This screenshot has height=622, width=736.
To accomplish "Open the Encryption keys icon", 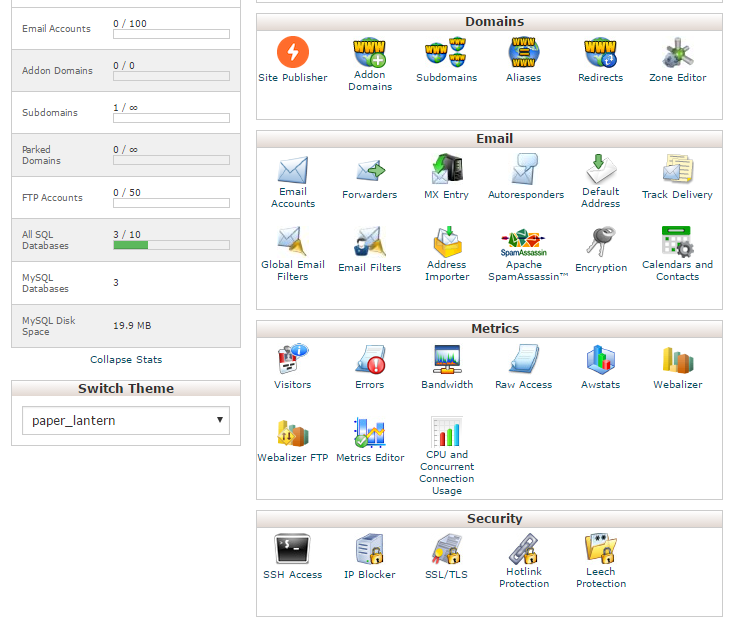I will (600, 243).
